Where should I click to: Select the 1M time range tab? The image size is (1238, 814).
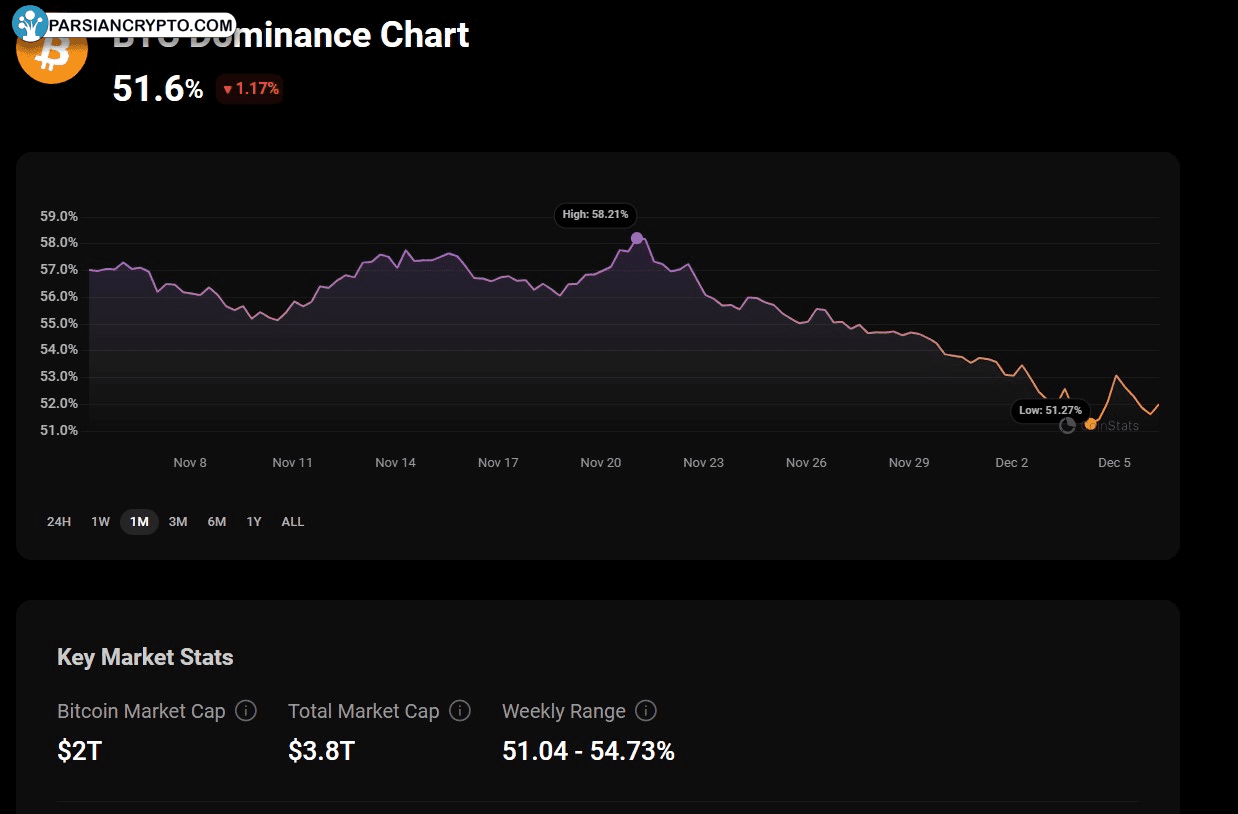pos(139,522)
